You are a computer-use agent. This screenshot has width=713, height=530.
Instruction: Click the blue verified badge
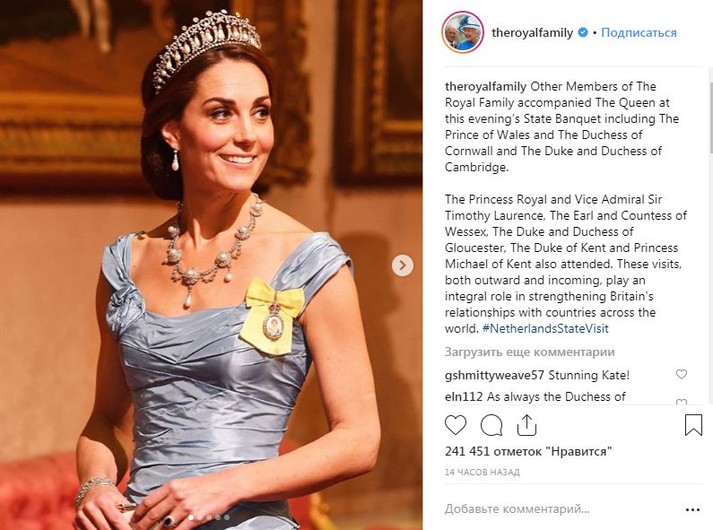tap(582, 33)
